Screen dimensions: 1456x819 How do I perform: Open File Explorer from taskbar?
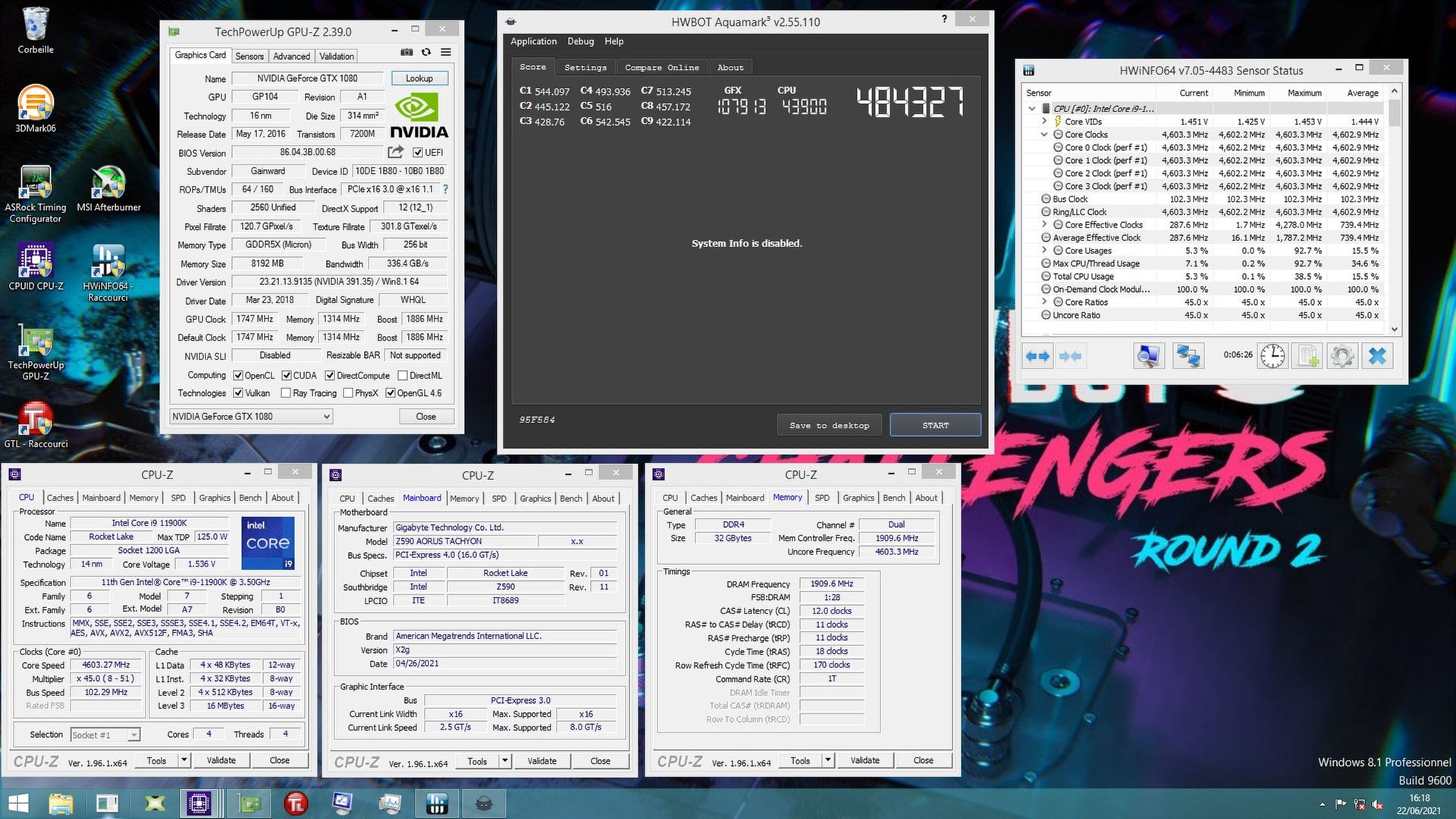(61, 804)
